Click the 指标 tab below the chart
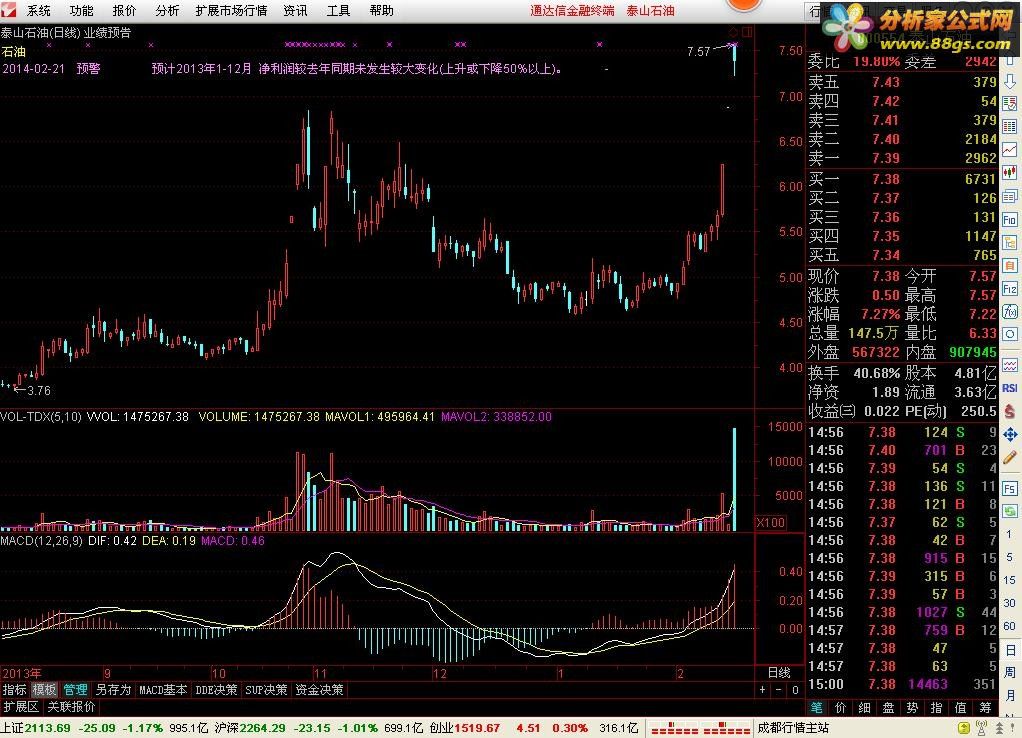Image resolution: width=1022 pixels, height=738 pixels. pyautogui.click(x=14, y=690)
